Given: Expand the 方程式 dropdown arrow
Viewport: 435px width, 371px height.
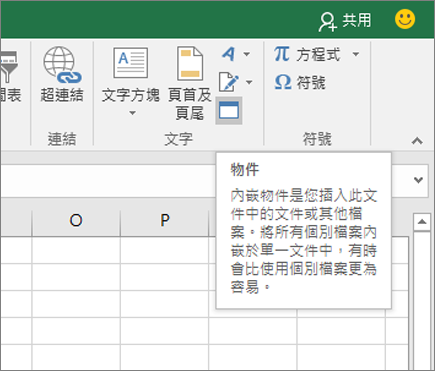Looking at the screenshot, I should (356, 54).
